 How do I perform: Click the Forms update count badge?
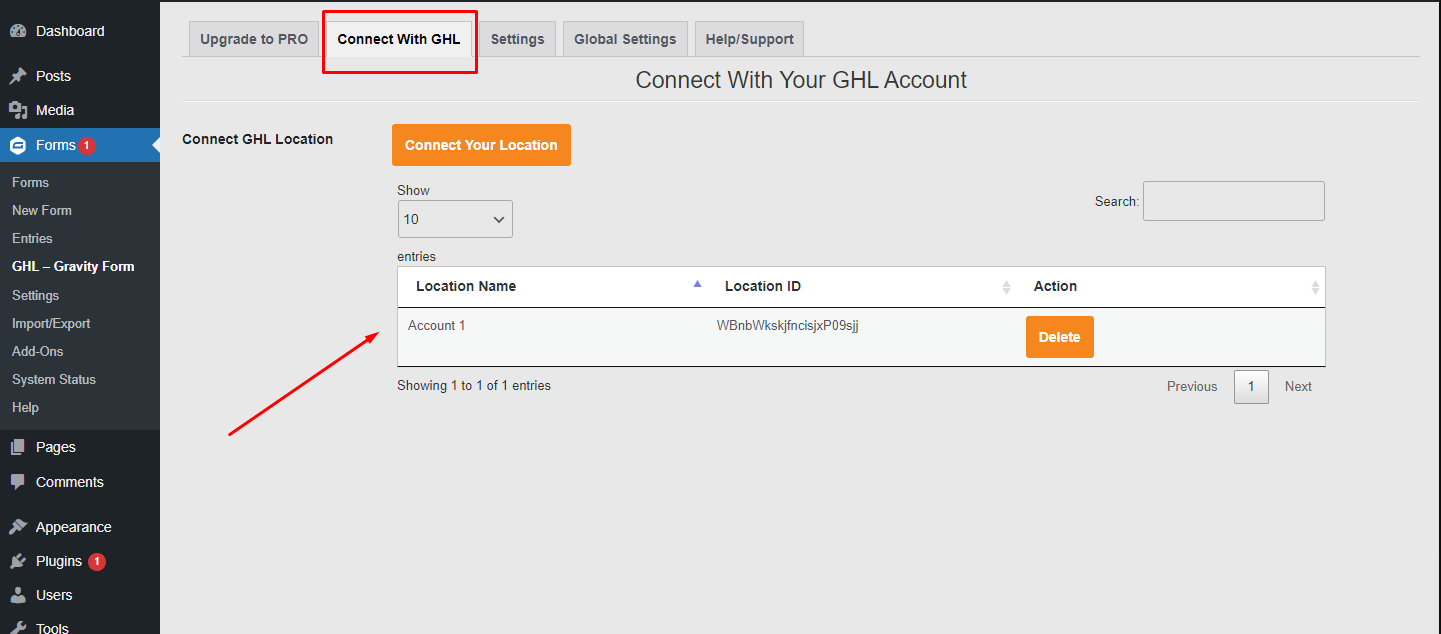tap(87, 145)
